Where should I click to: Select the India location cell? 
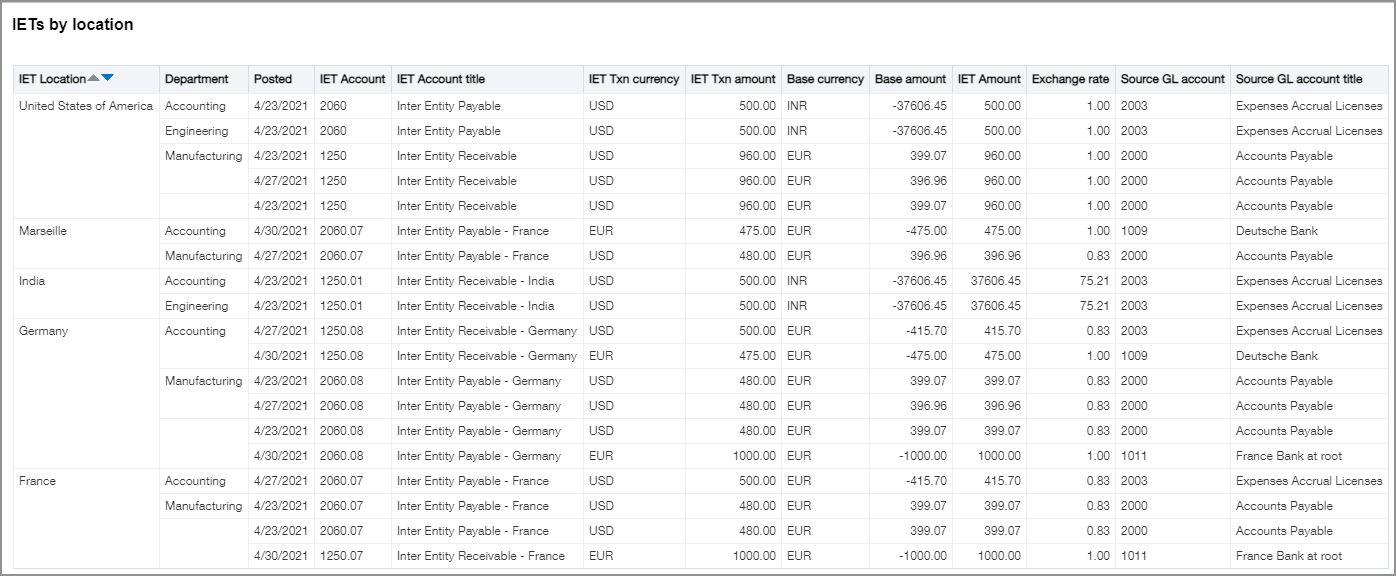[32, 281]
